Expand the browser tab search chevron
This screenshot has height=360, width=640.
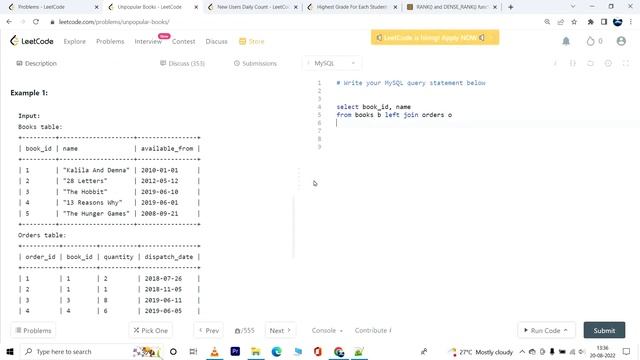point(573,7)
